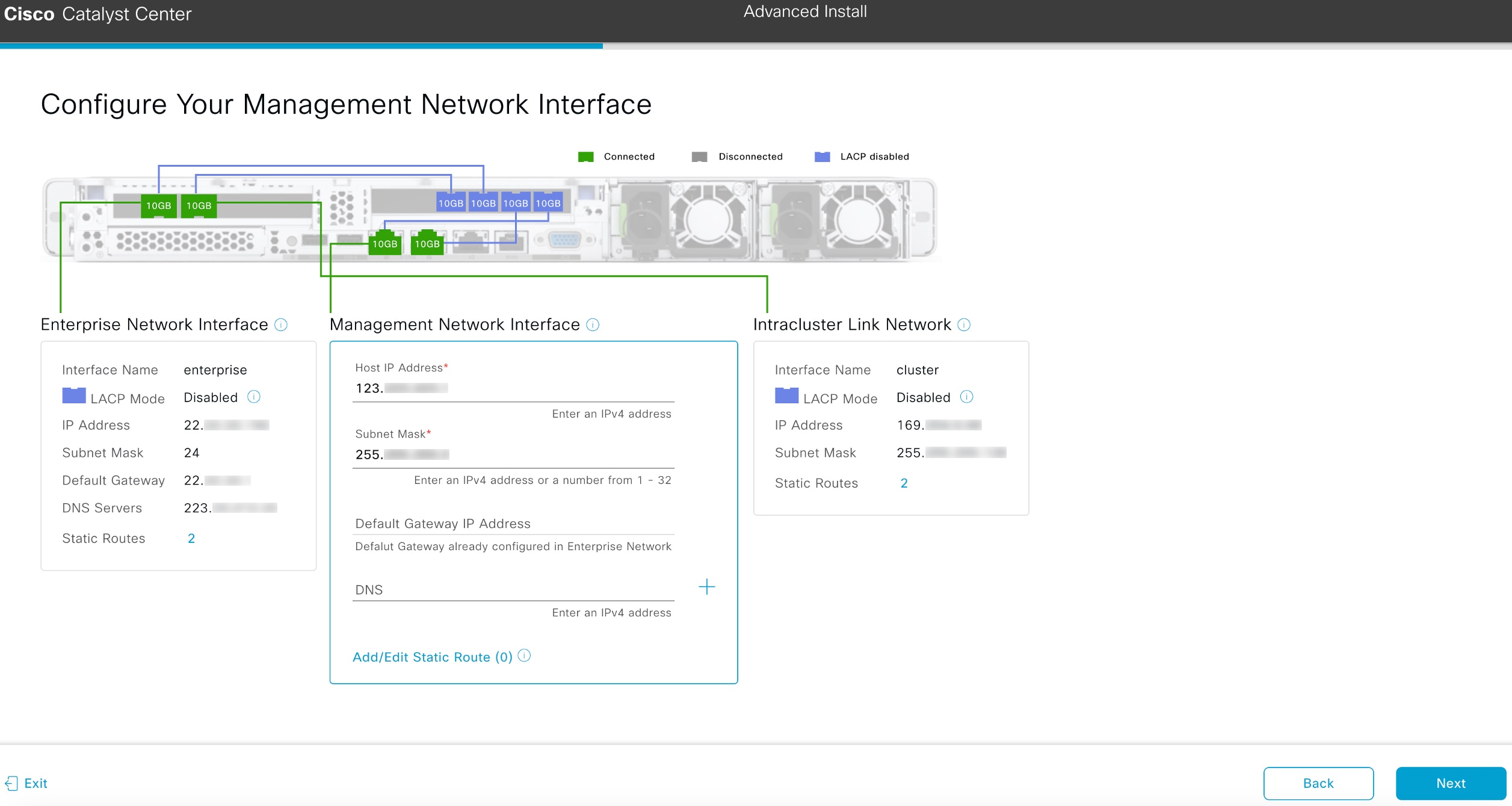The image size is (1512, 806).
Task: Click the Default Gateway IP Address field
Action: pyautogui.click(x=512, y=523)
